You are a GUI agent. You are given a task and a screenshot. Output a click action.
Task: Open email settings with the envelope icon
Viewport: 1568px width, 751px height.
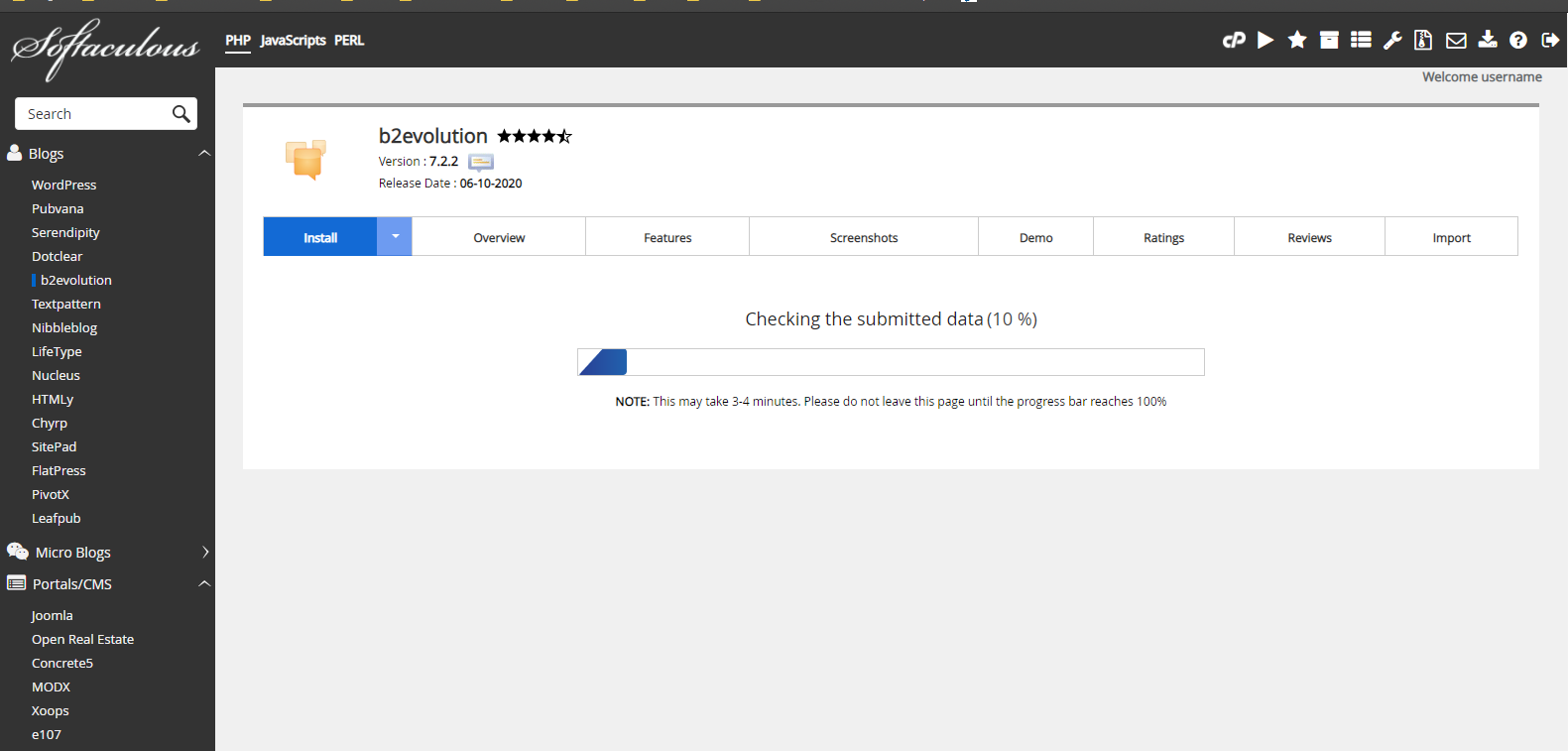coord(1456,41)
